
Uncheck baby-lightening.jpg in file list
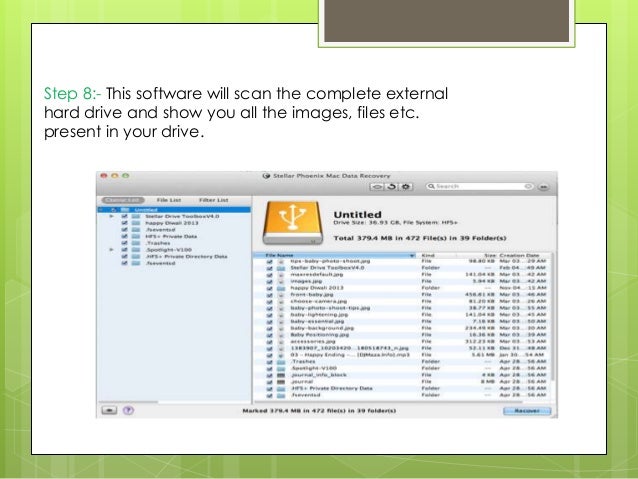pos(269,315)
